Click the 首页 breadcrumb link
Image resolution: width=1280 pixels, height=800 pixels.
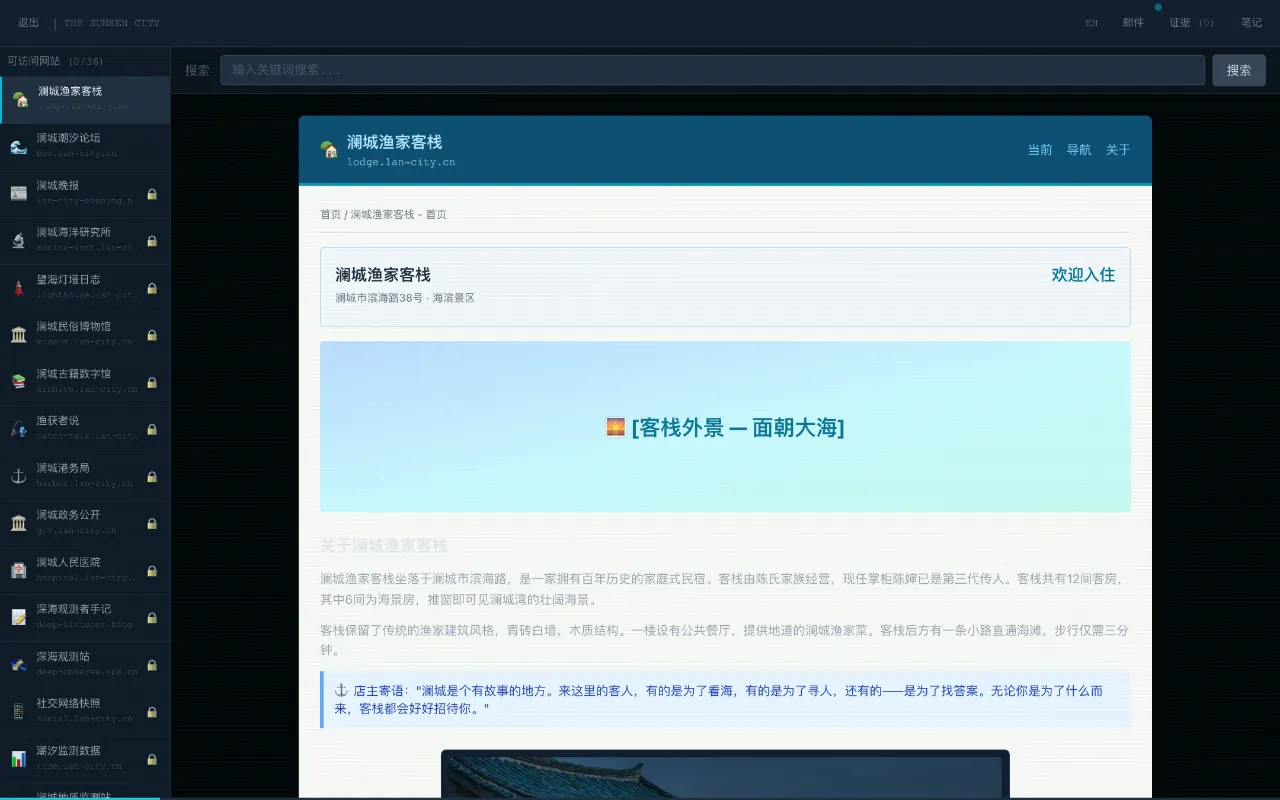click(x=330, y=214)
